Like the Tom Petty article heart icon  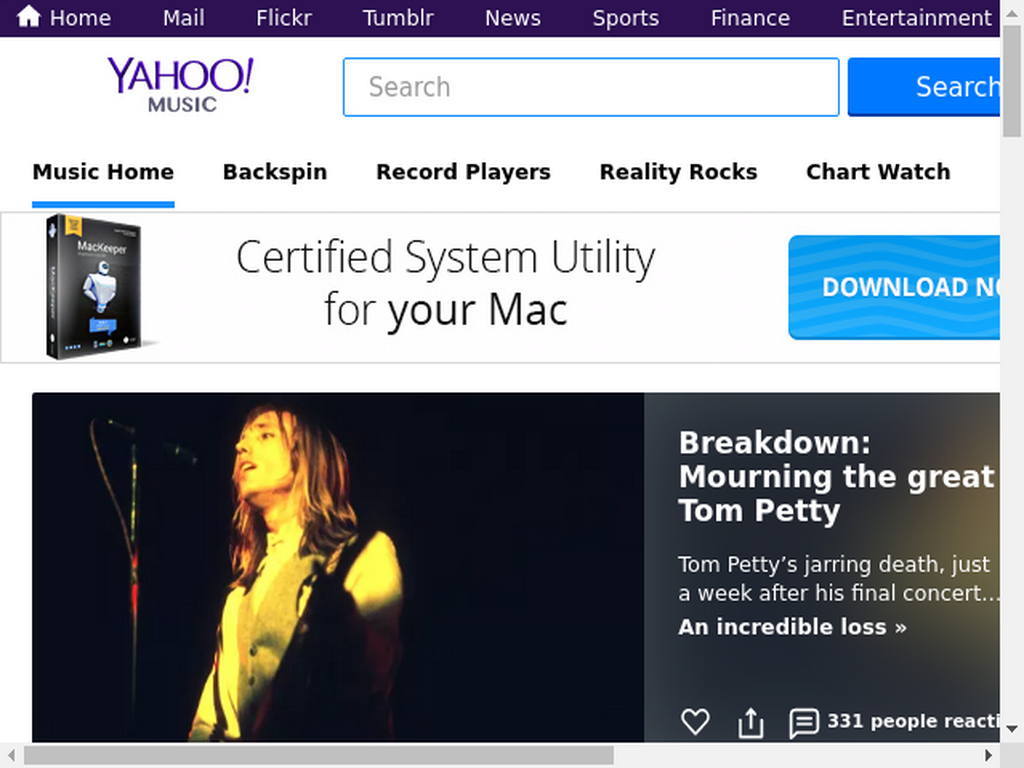click(695, 722)
